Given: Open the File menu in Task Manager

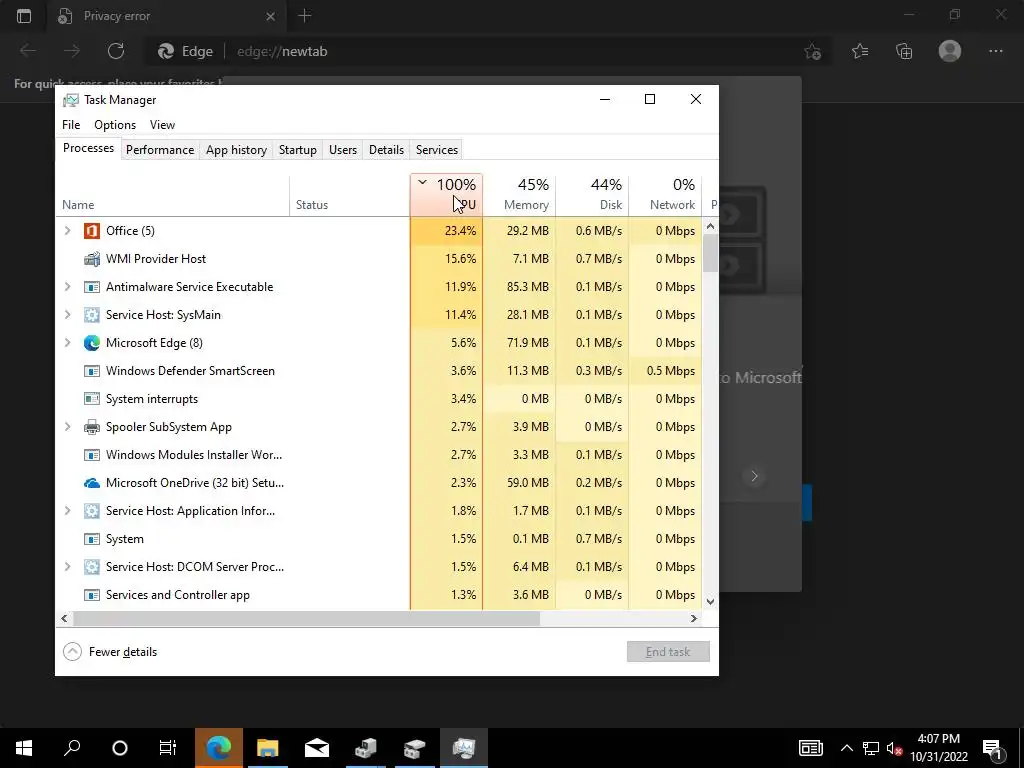Looking at the screenshot, I should tap(71, 125).
